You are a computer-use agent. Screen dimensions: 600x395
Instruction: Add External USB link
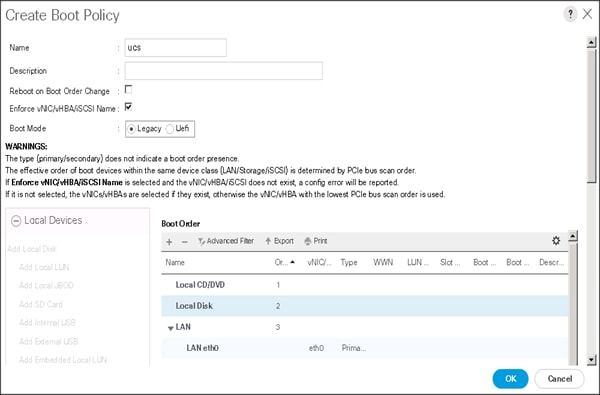pos(48,341)
